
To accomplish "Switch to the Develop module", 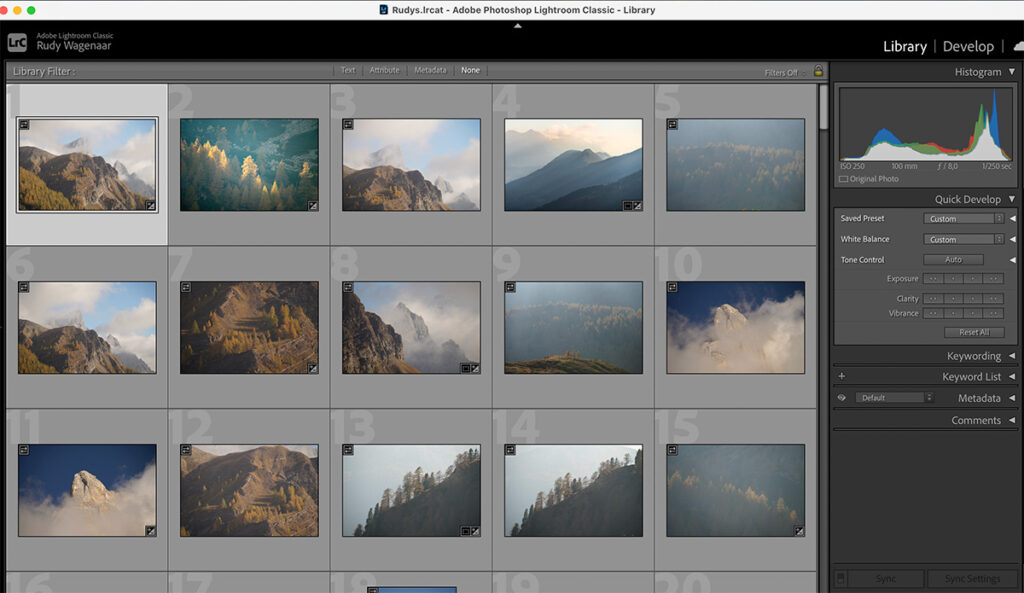I will [968, 46].
